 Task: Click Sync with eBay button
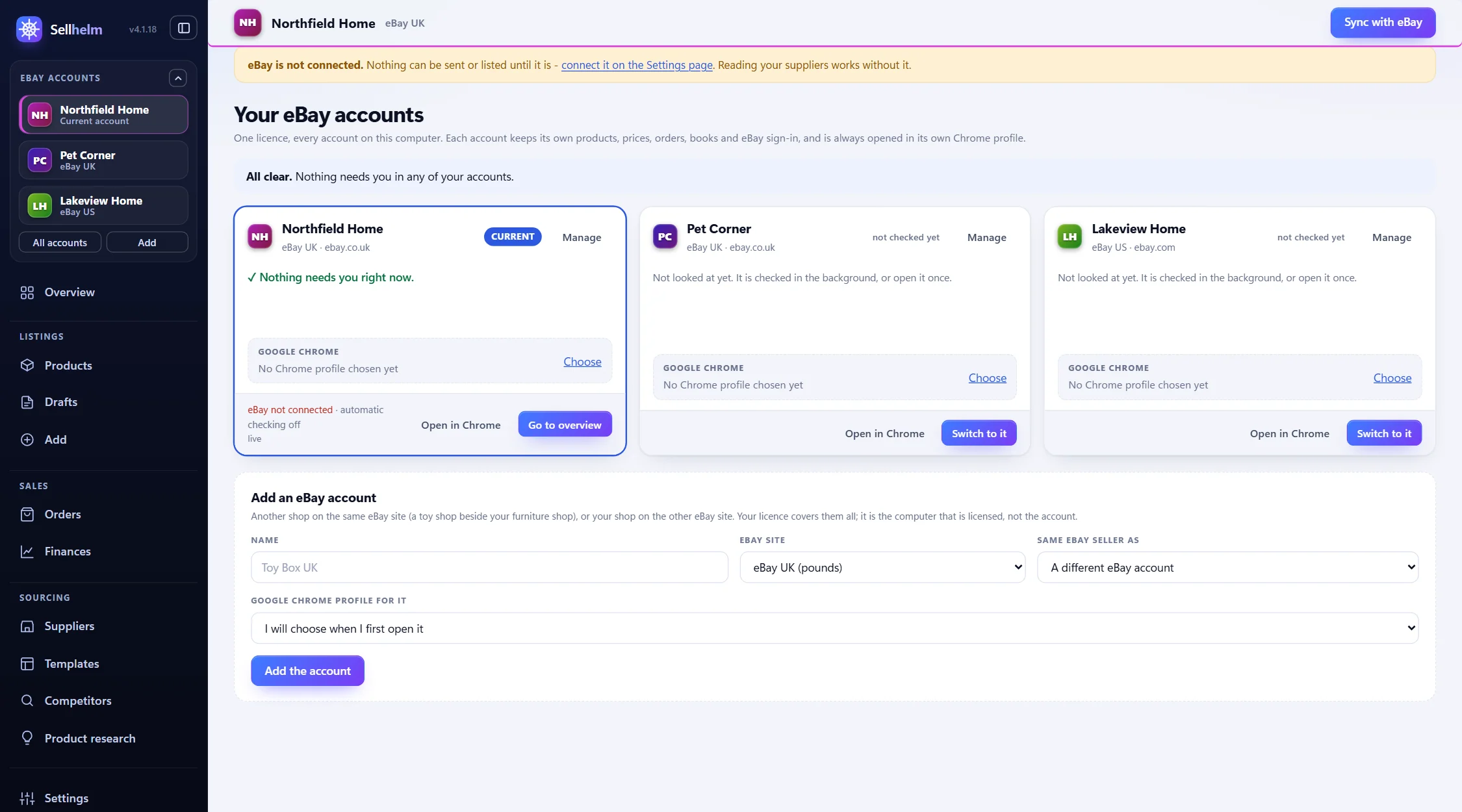(x=1383, y=23)
